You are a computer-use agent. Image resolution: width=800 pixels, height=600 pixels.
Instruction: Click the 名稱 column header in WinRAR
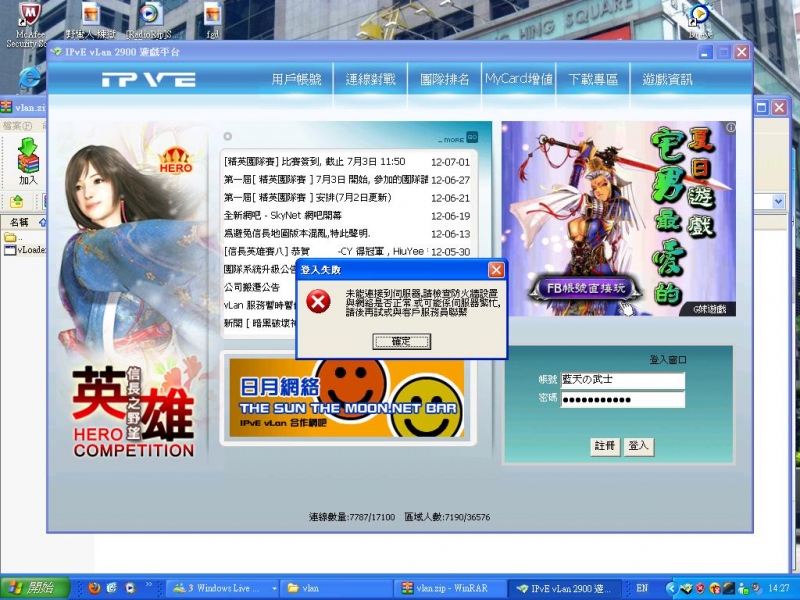pyautogui.click(x=19, y=222)
